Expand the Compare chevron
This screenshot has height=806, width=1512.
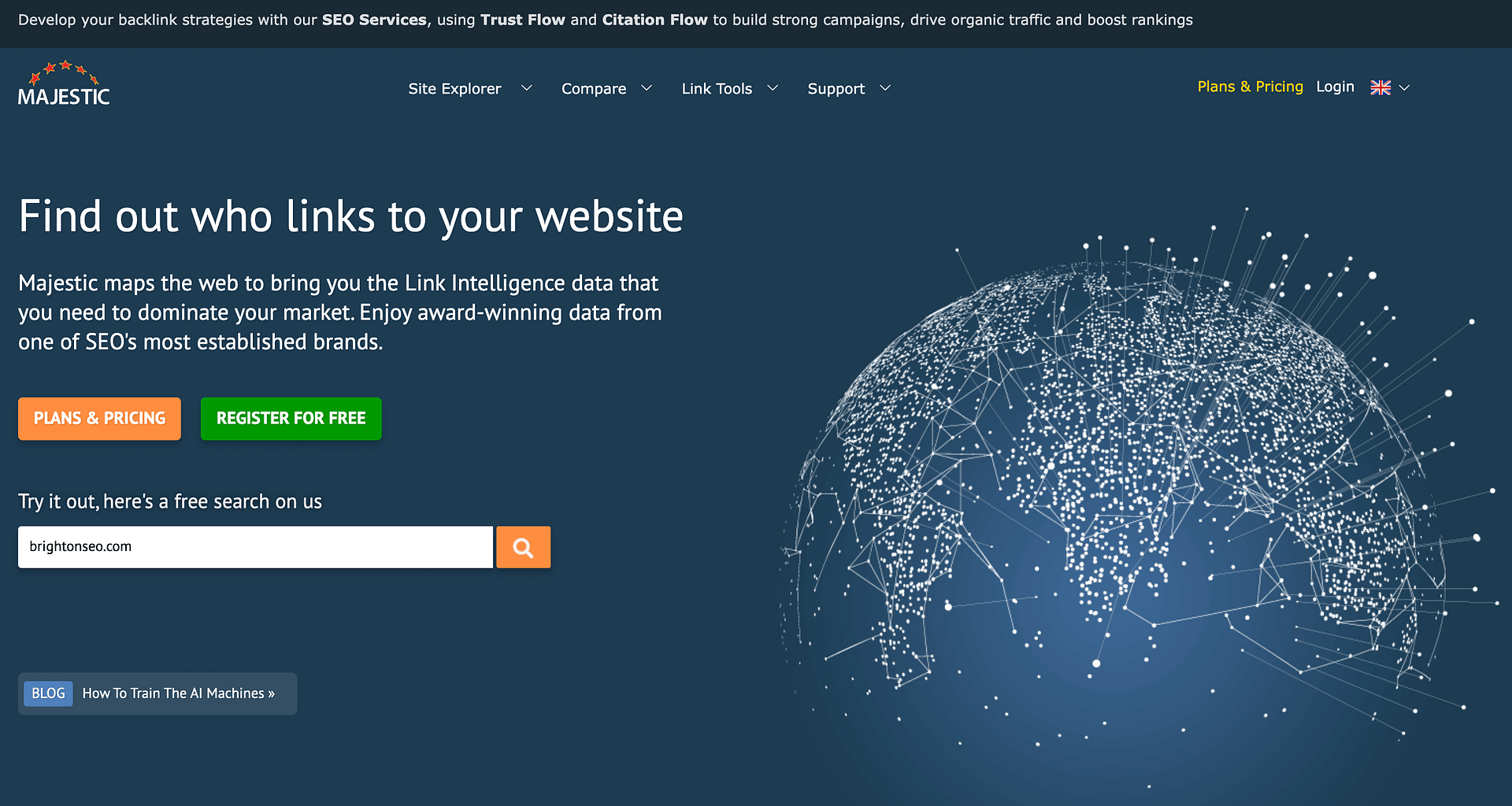tap(647, 88)
